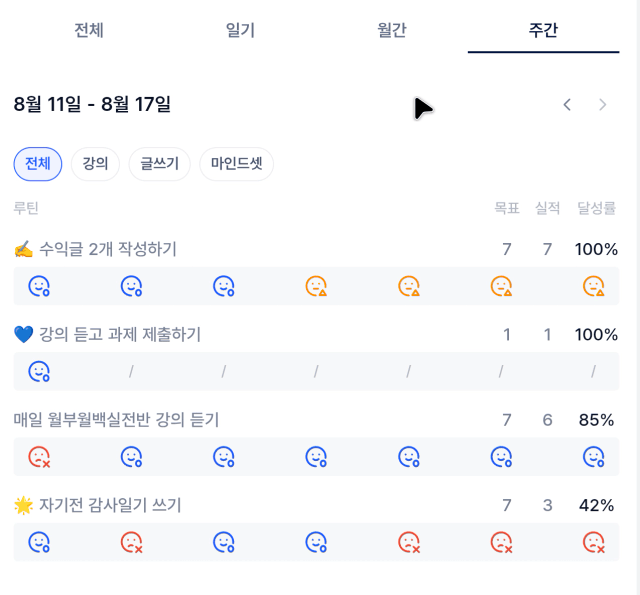Filter routines by 강의 chip
640x595 pixels.
[95, 164]
